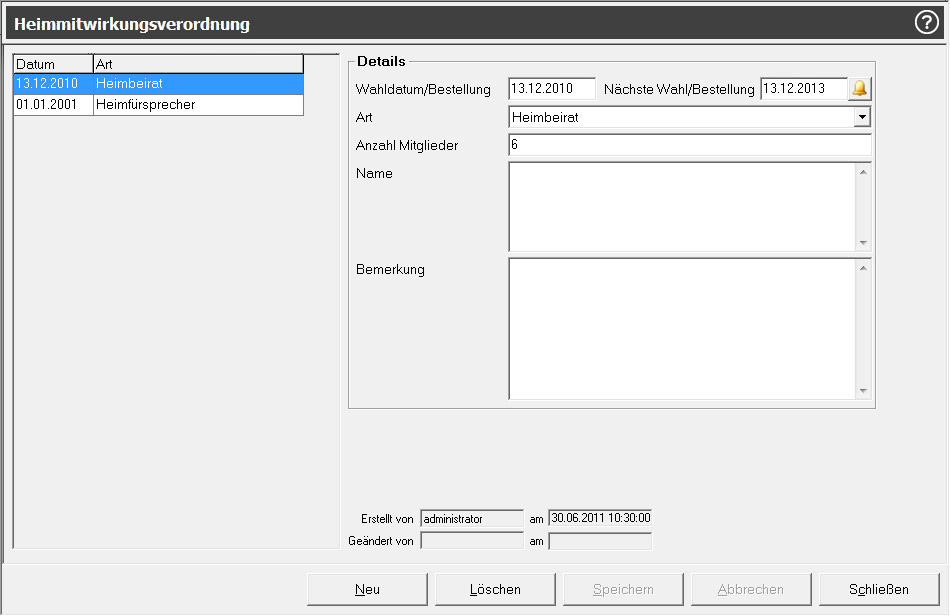Sort list by Datum column header
The width and height of the screenshot is (950, 616).
53,64
